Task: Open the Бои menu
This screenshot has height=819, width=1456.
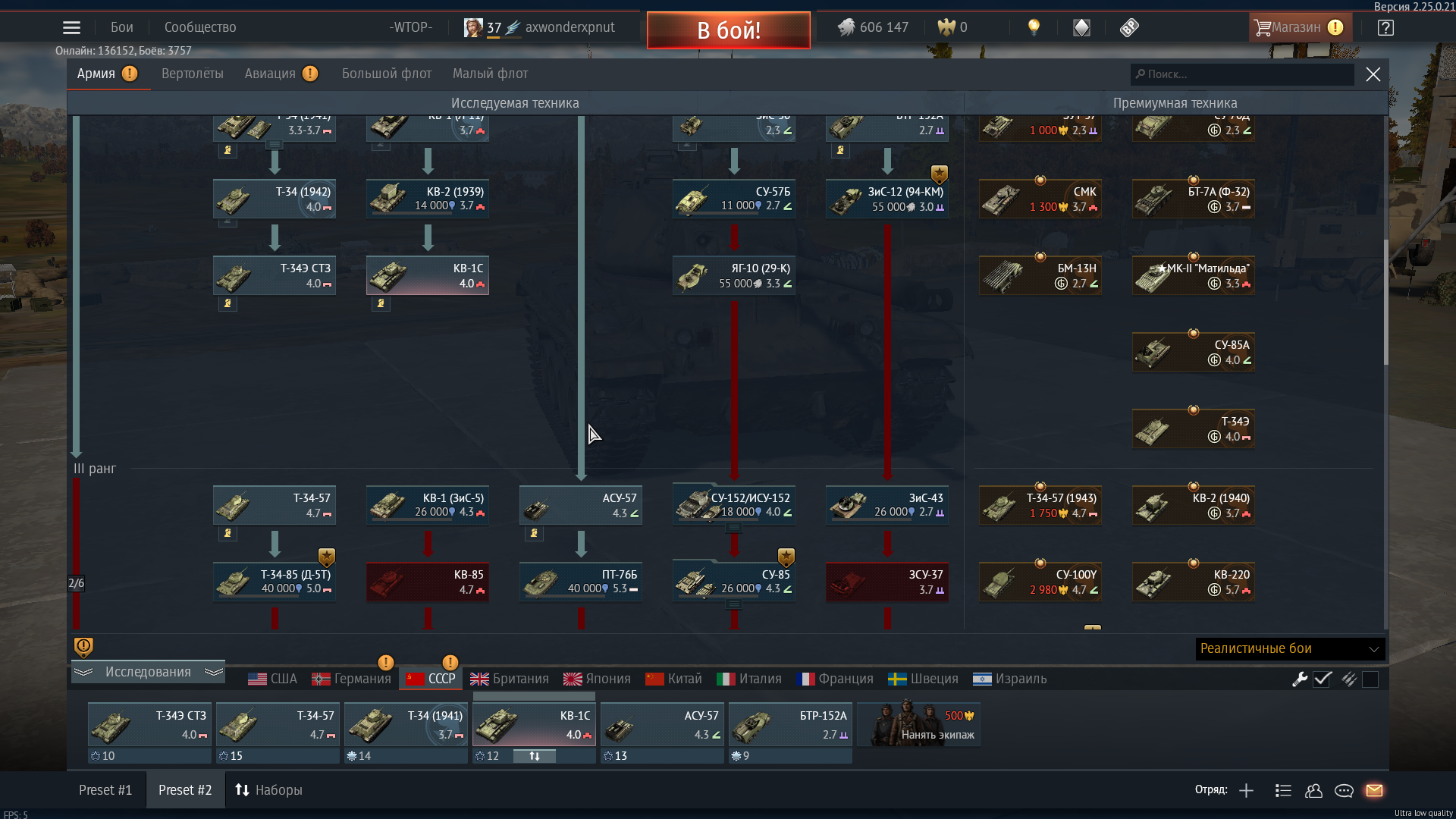Action: pos(122,27)
